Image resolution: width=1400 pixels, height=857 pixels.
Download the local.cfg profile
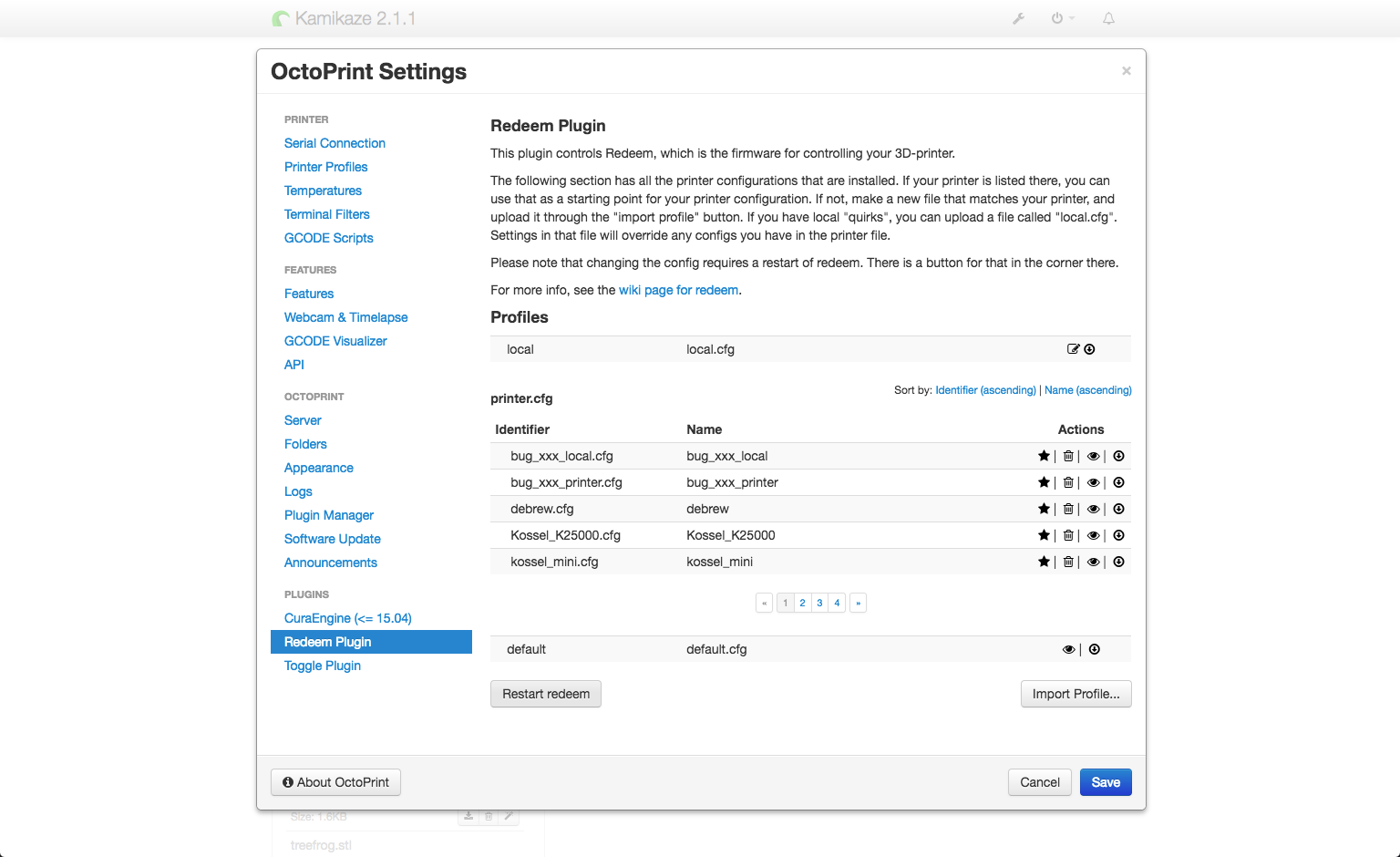click(1089, 349)
